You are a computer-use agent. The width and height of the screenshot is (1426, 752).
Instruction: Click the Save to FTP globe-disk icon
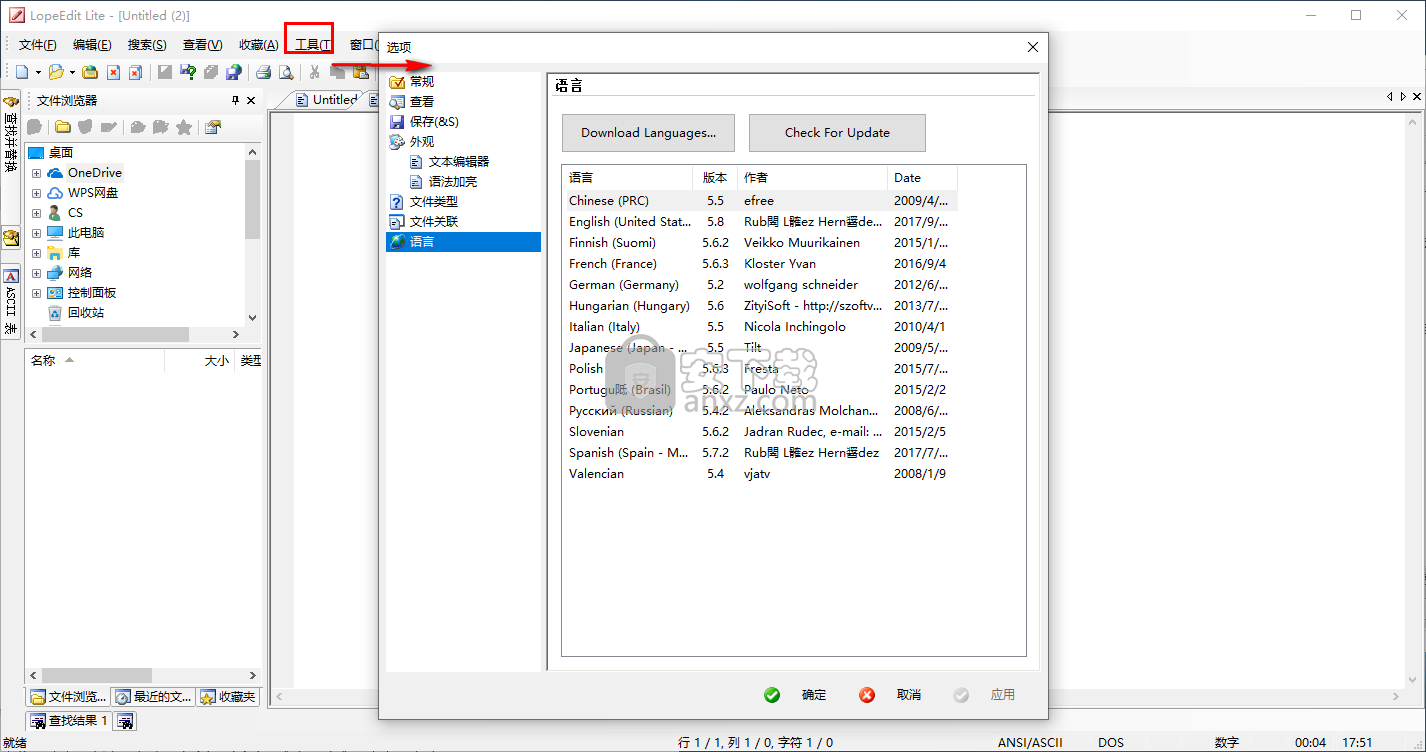point(233,72)
